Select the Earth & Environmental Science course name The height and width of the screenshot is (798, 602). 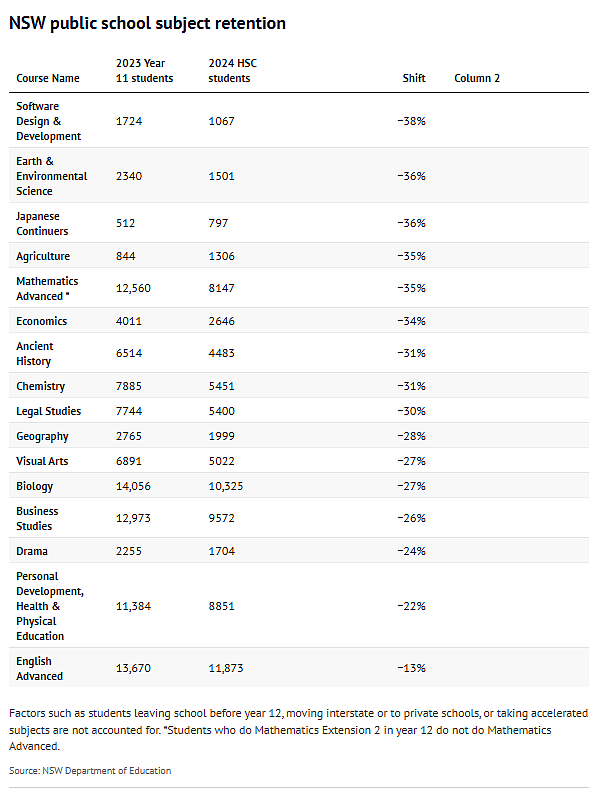(51, 176)
